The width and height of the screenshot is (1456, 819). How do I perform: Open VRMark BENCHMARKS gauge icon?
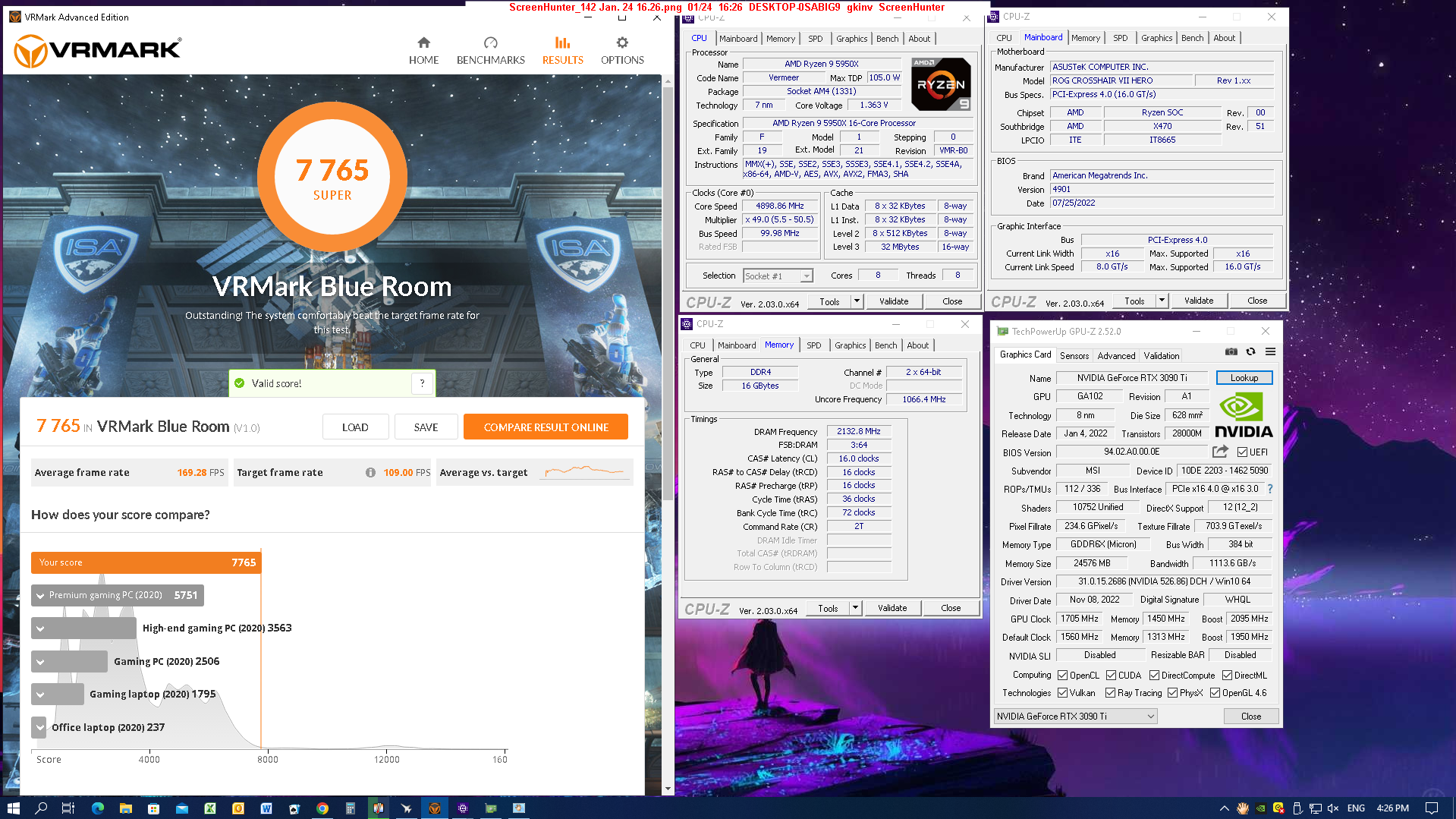(490, 43)
